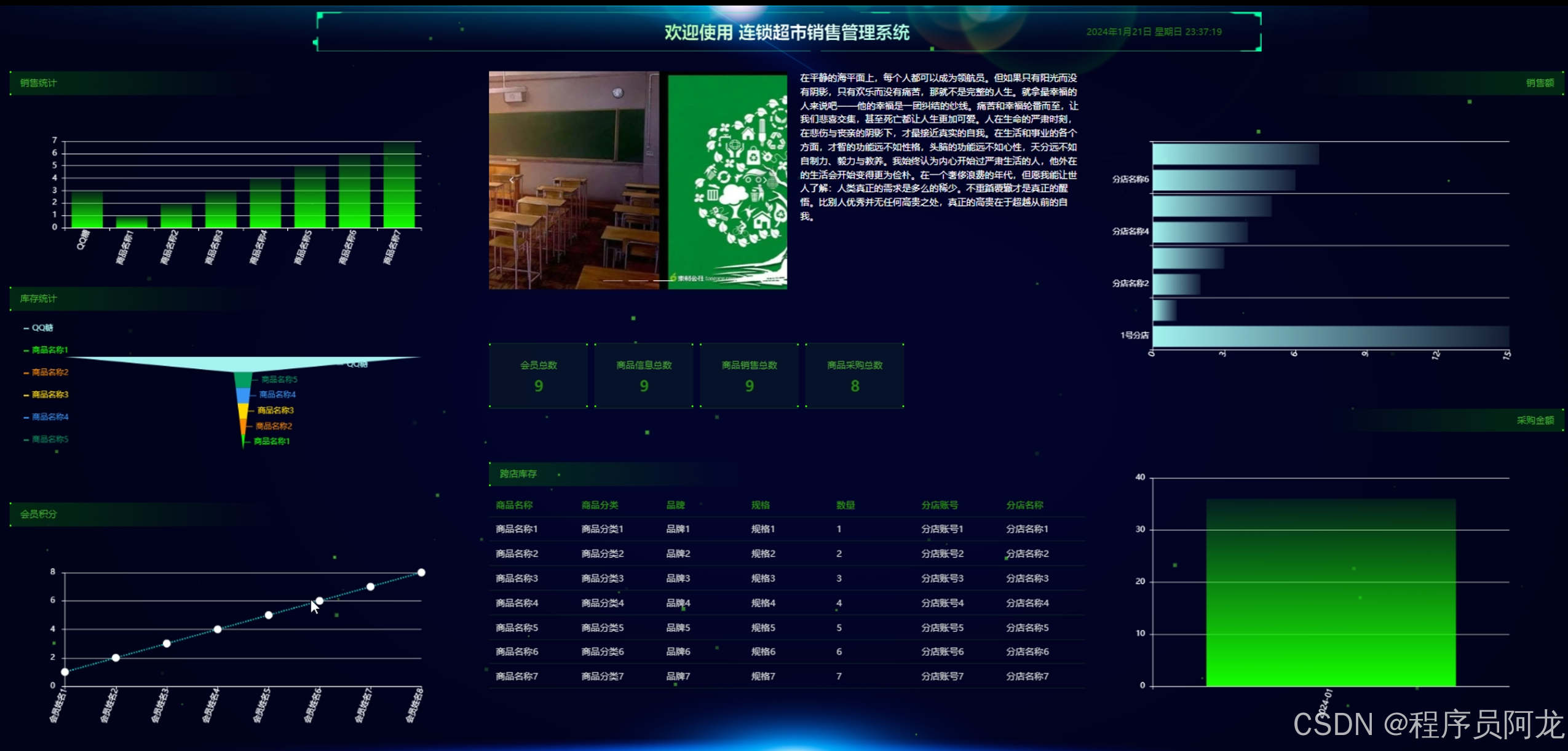Viewport: 1568px width, 751px height.
Task: Click the carousel previous arrow
Action: pos(512,180)
